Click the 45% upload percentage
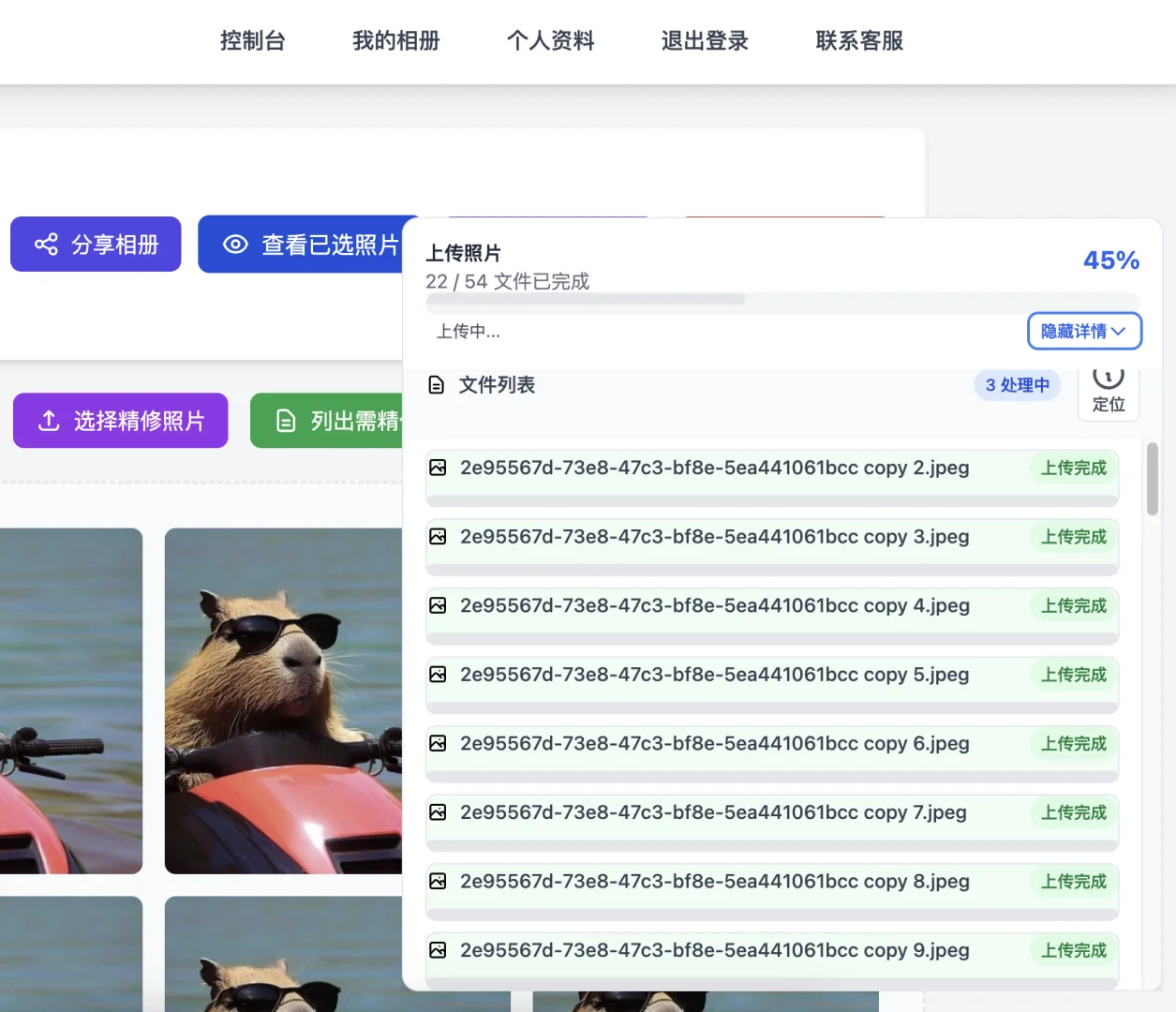Image resolution: width=1176 pixels, height=1012 pixels. pos(1111,260)
